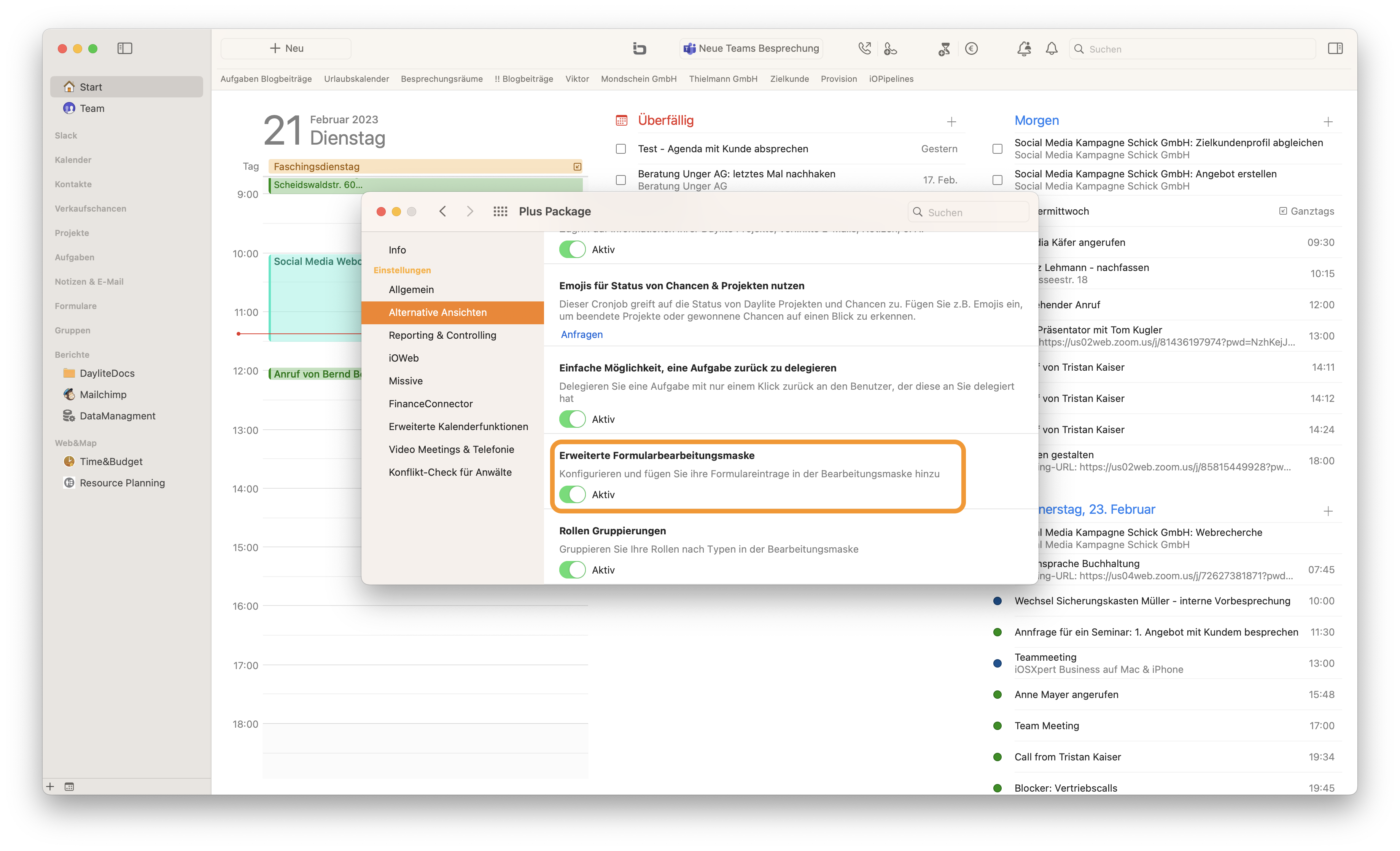Open the iOPipelines bookmark
This screenshot has height=851, width=1400.
pyautogui.click(x=891, y=78)
